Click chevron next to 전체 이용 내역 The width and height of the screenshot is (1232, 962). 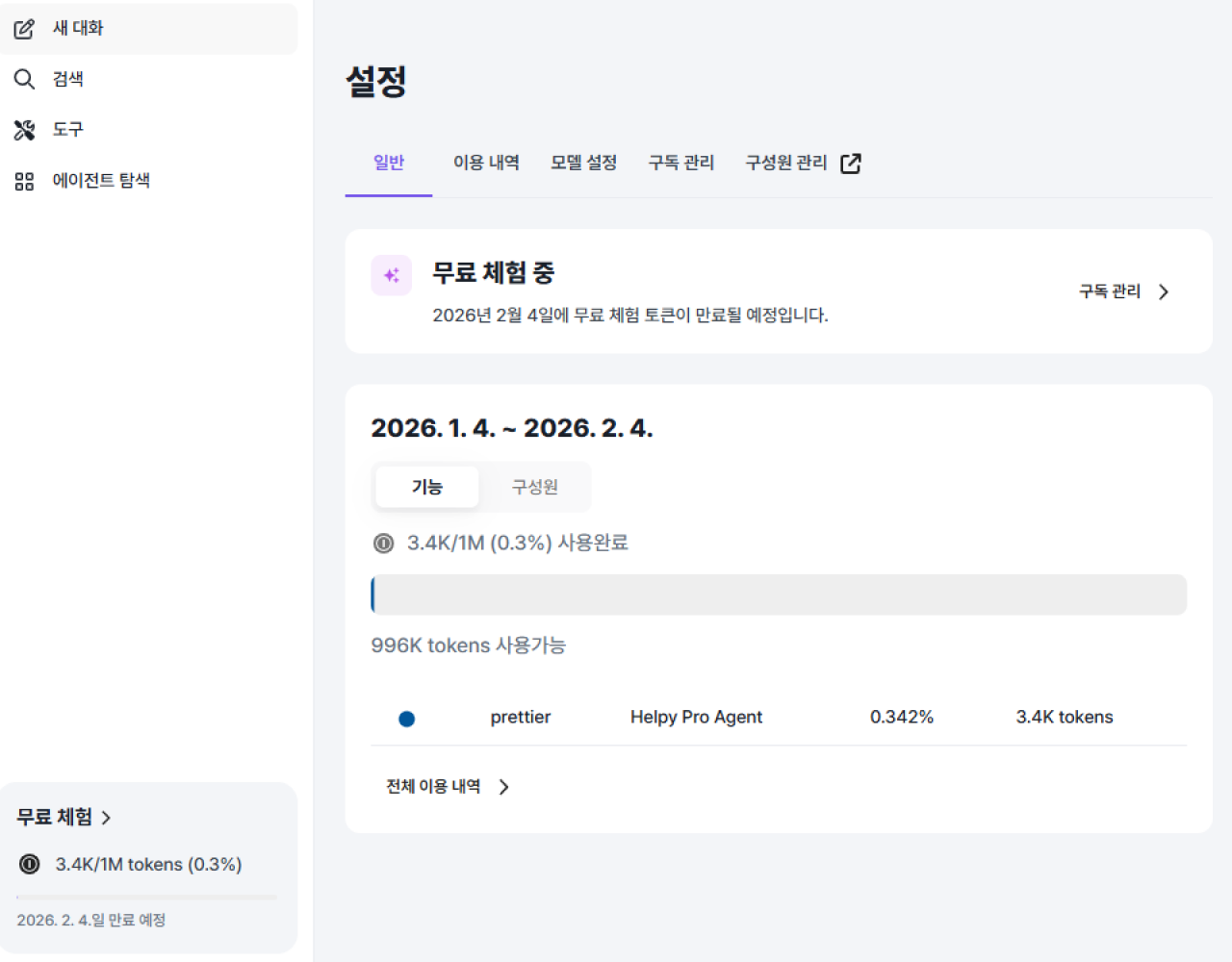pos(504,787)
